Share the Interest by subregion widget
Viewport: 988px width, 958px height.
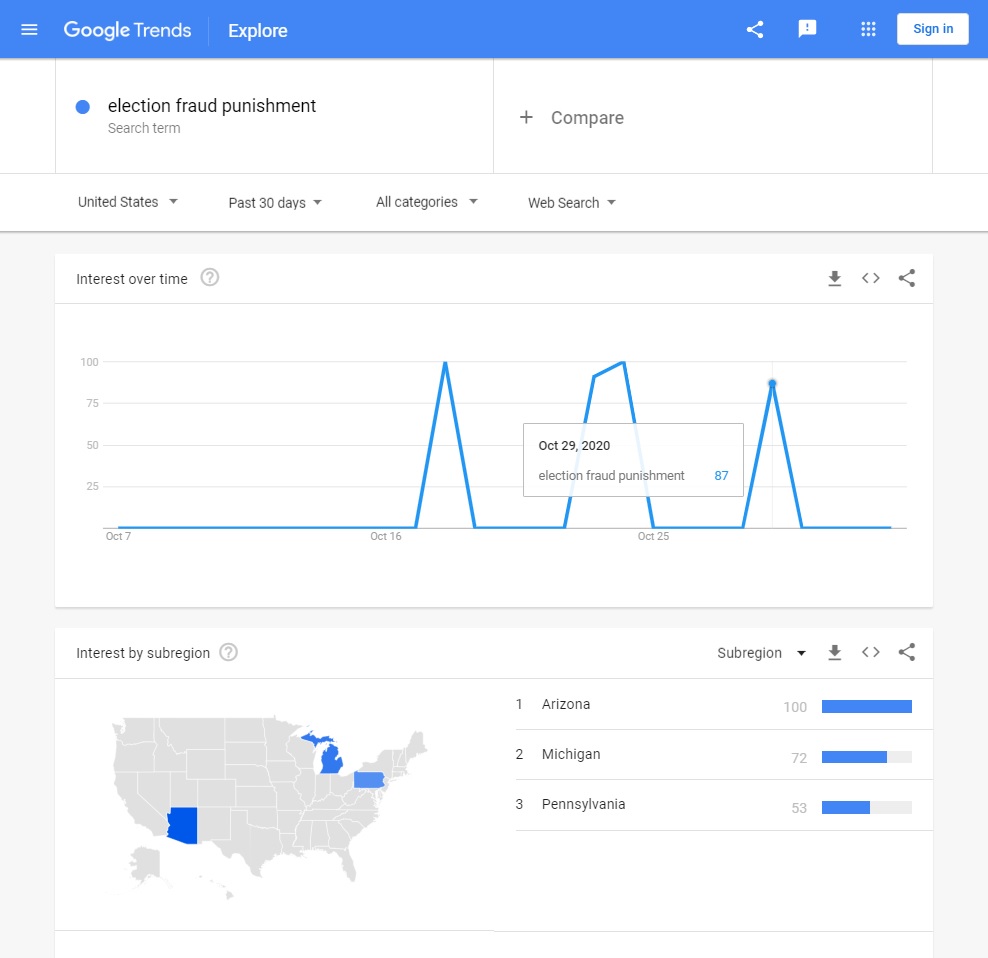[x=906, y=652]
